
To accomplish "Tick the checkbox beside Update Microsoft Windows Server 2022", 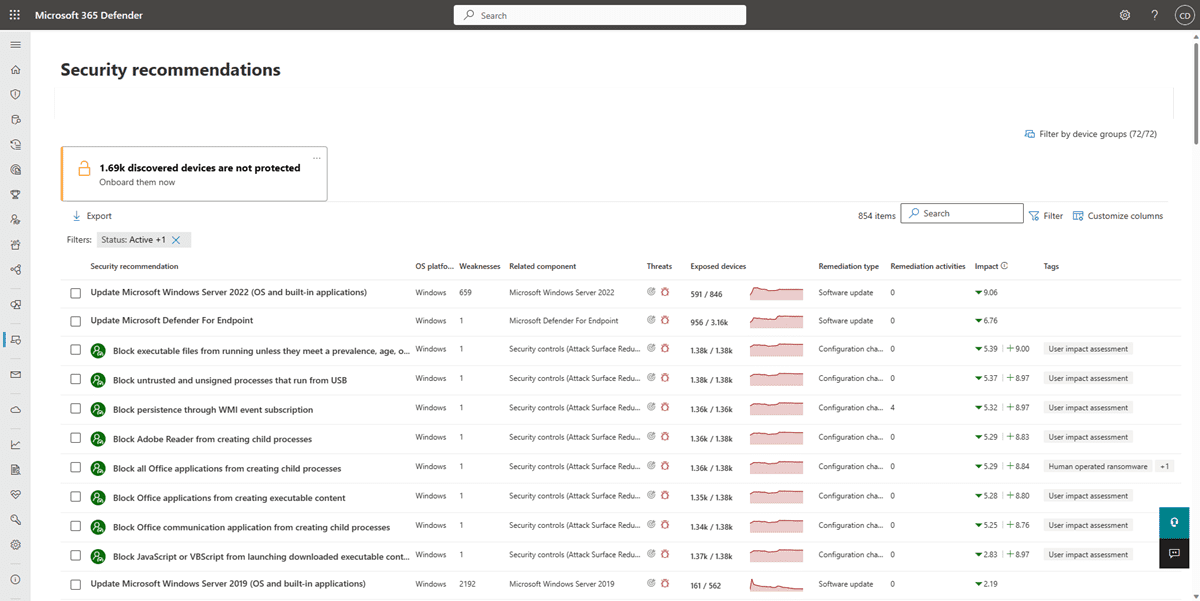I will click(75, 291).
